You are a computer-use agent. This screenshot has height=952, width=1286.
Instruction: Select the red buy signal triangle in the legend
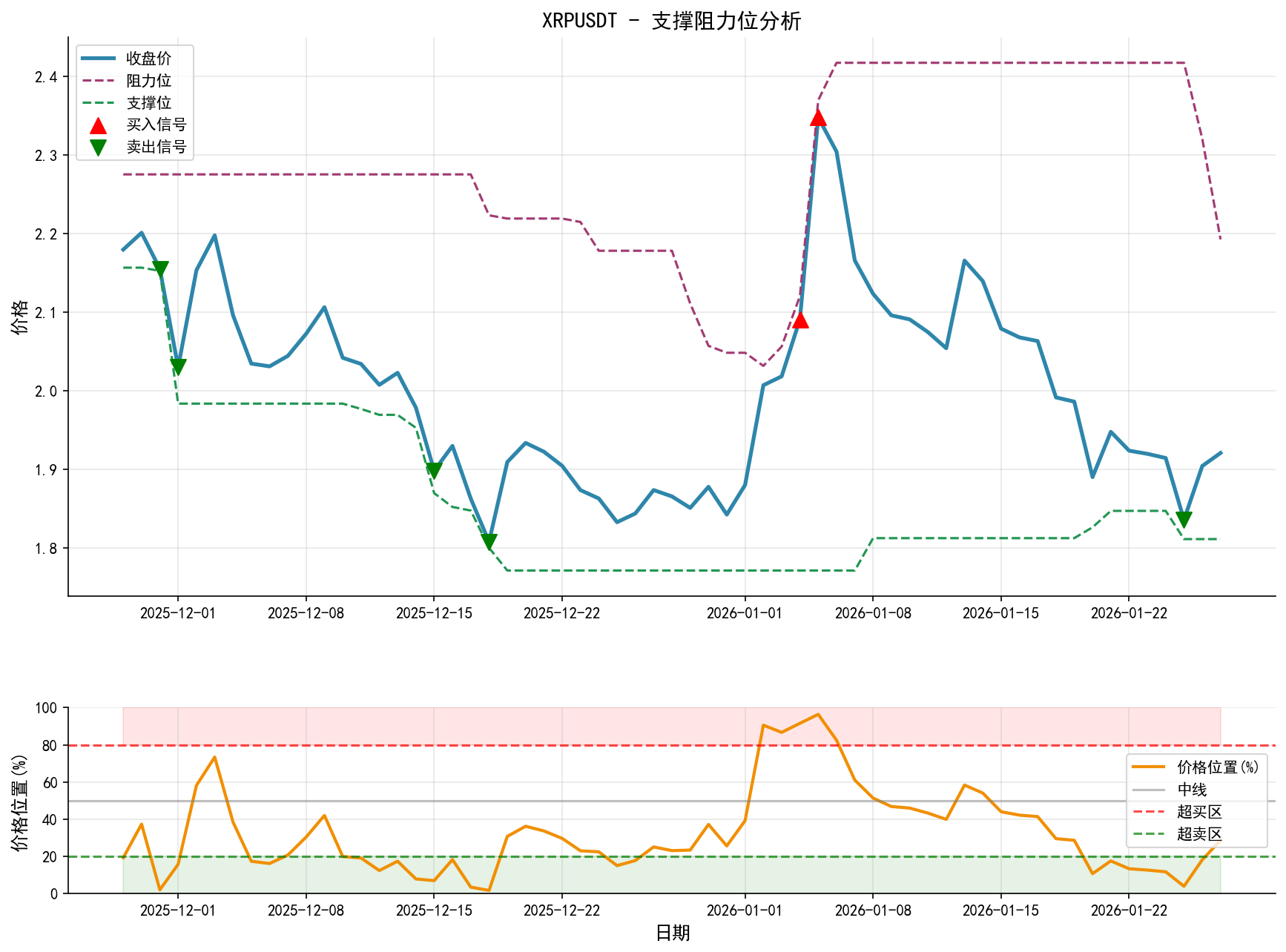97,126
